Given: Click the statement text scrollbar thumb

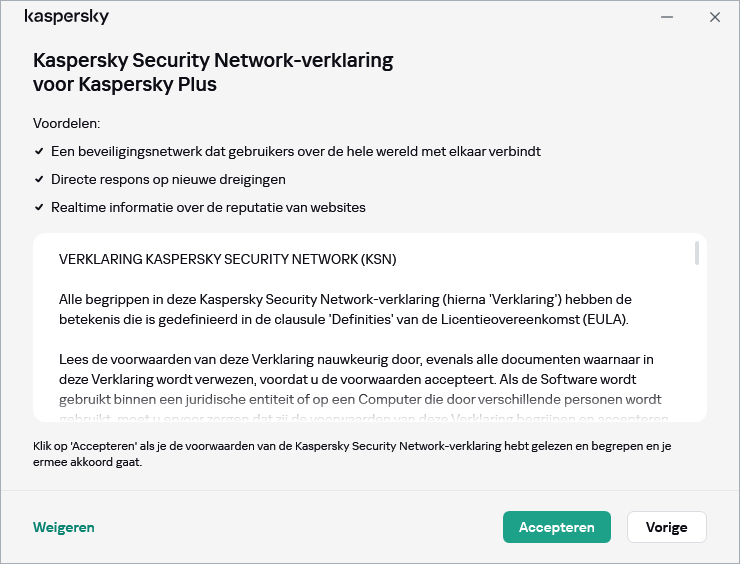Looking at the screenshot, I should [x=696, y=254].
